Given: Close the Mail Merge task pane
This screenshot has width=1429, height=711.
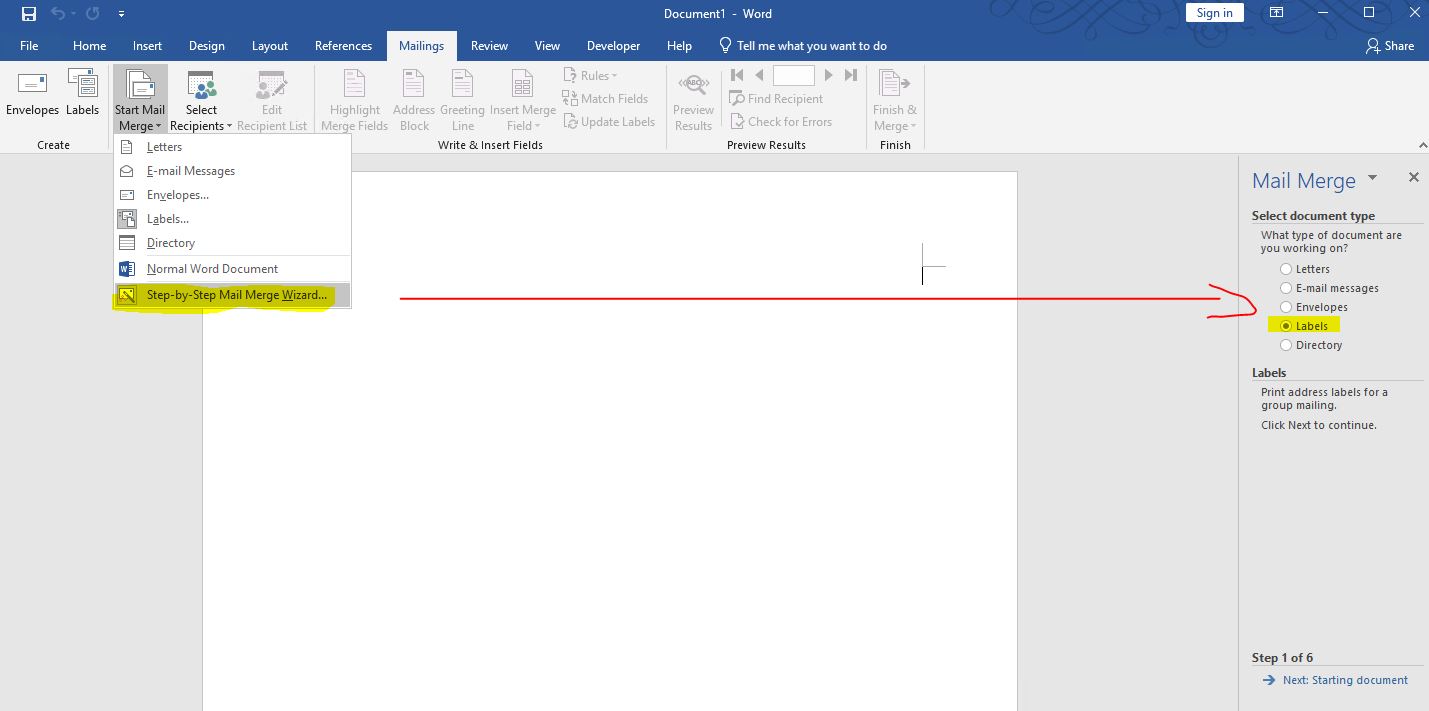Looking at the screenshot, I should [x=1413, y=177].
